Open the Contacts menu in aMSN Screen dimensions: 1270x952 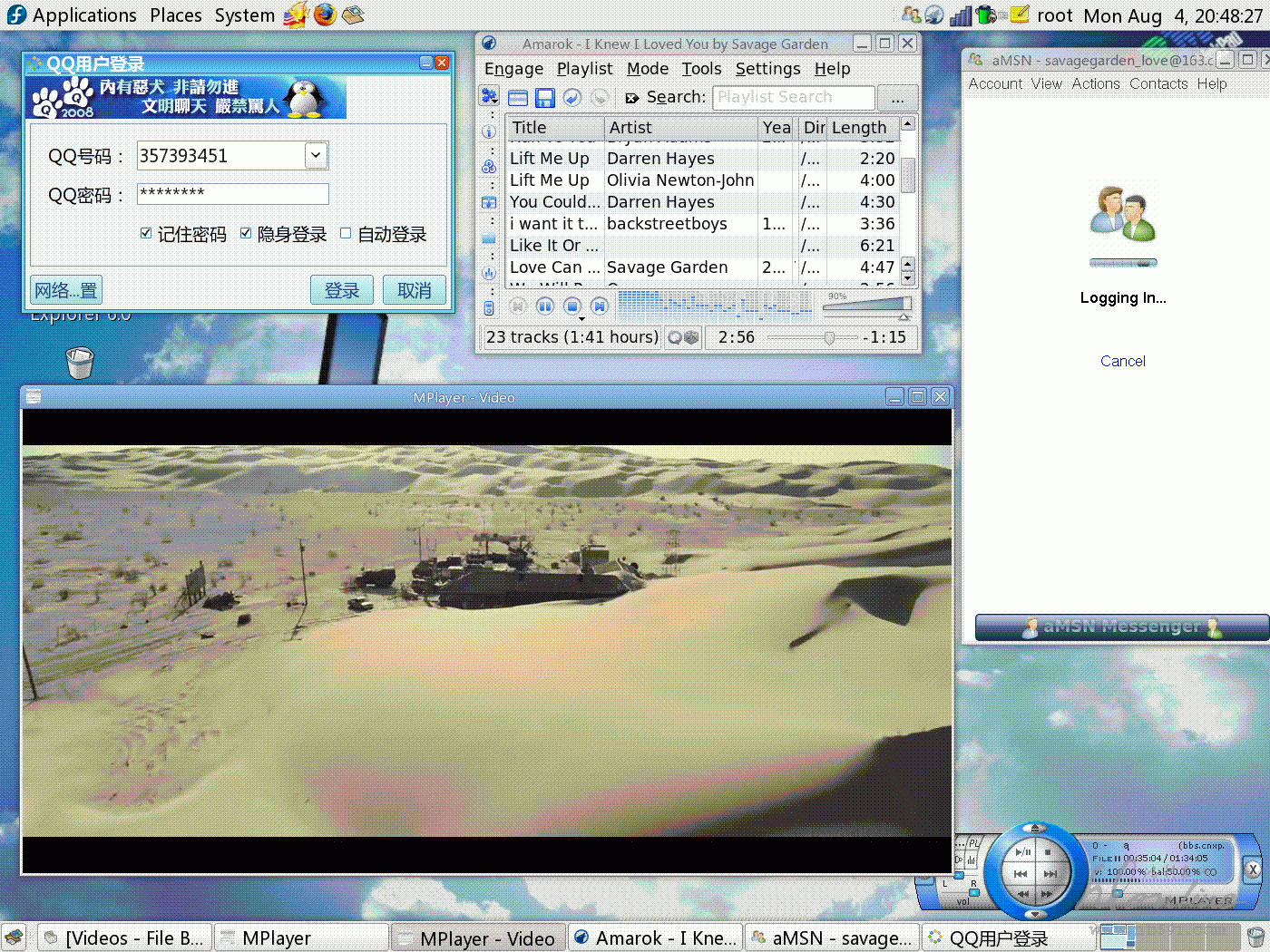tap(1158, 83)
